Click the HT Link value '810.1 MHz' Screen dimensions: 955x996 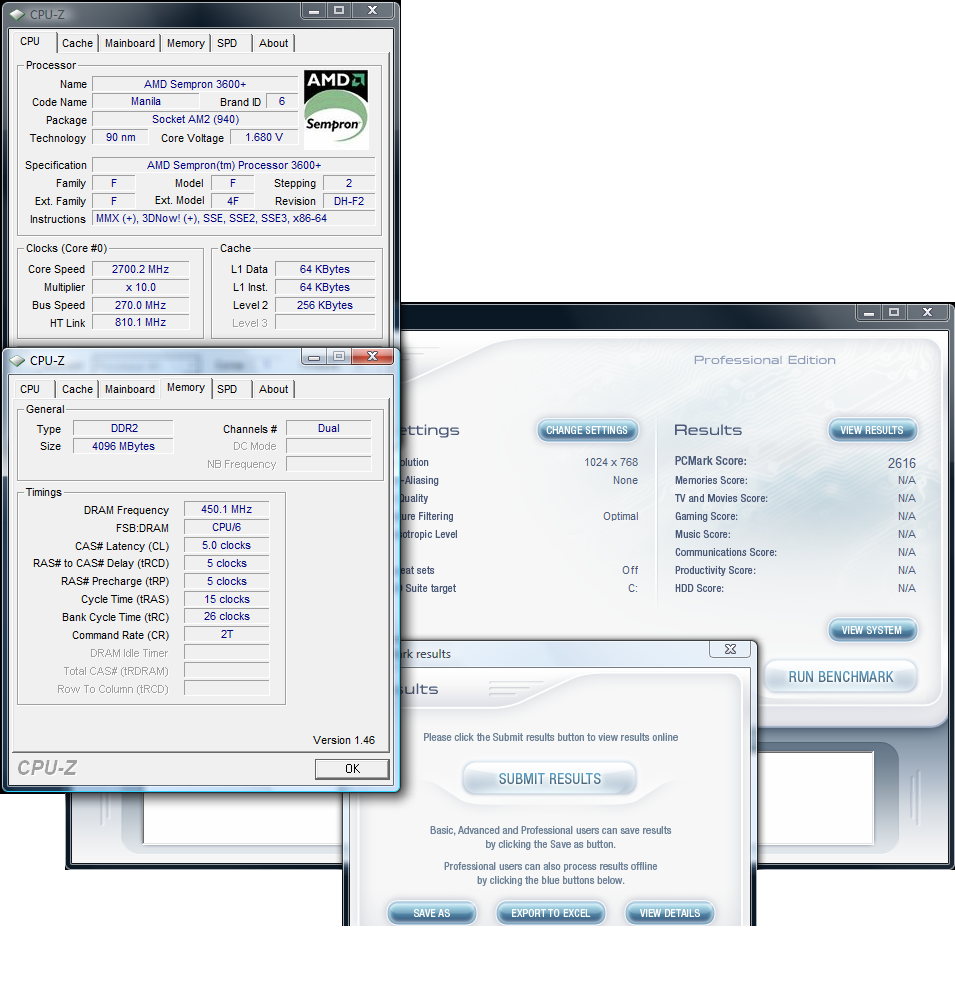click(x=140, y=323)
